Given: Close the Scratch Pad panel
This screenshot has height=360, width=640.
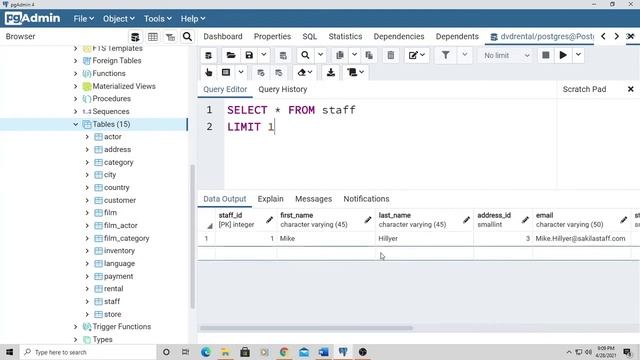Looking at the screenshot, I should [x=631, y=89].
